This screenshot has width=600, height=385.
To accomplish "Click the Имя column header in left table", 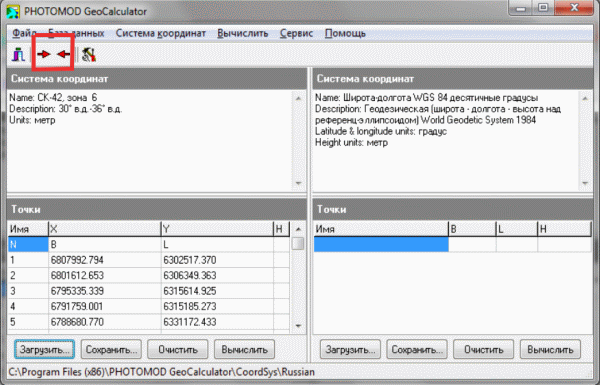I will tap(28, 229).
